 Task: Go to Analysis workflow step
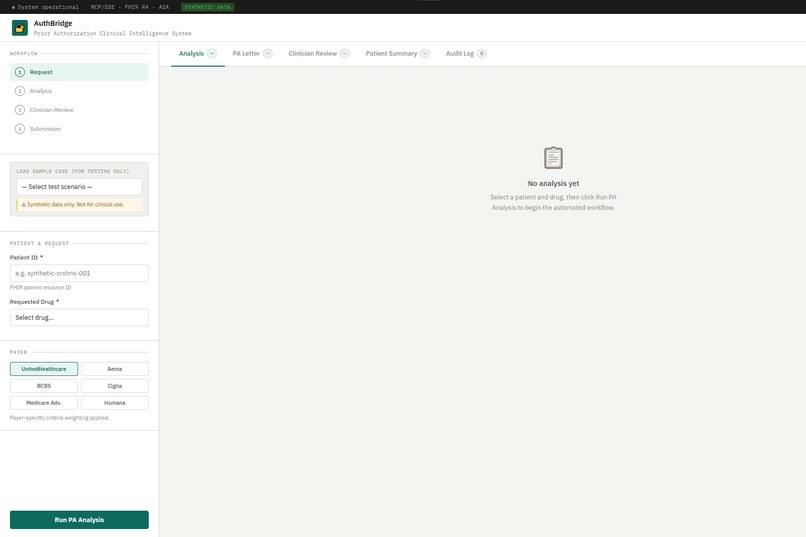(79, 91)
